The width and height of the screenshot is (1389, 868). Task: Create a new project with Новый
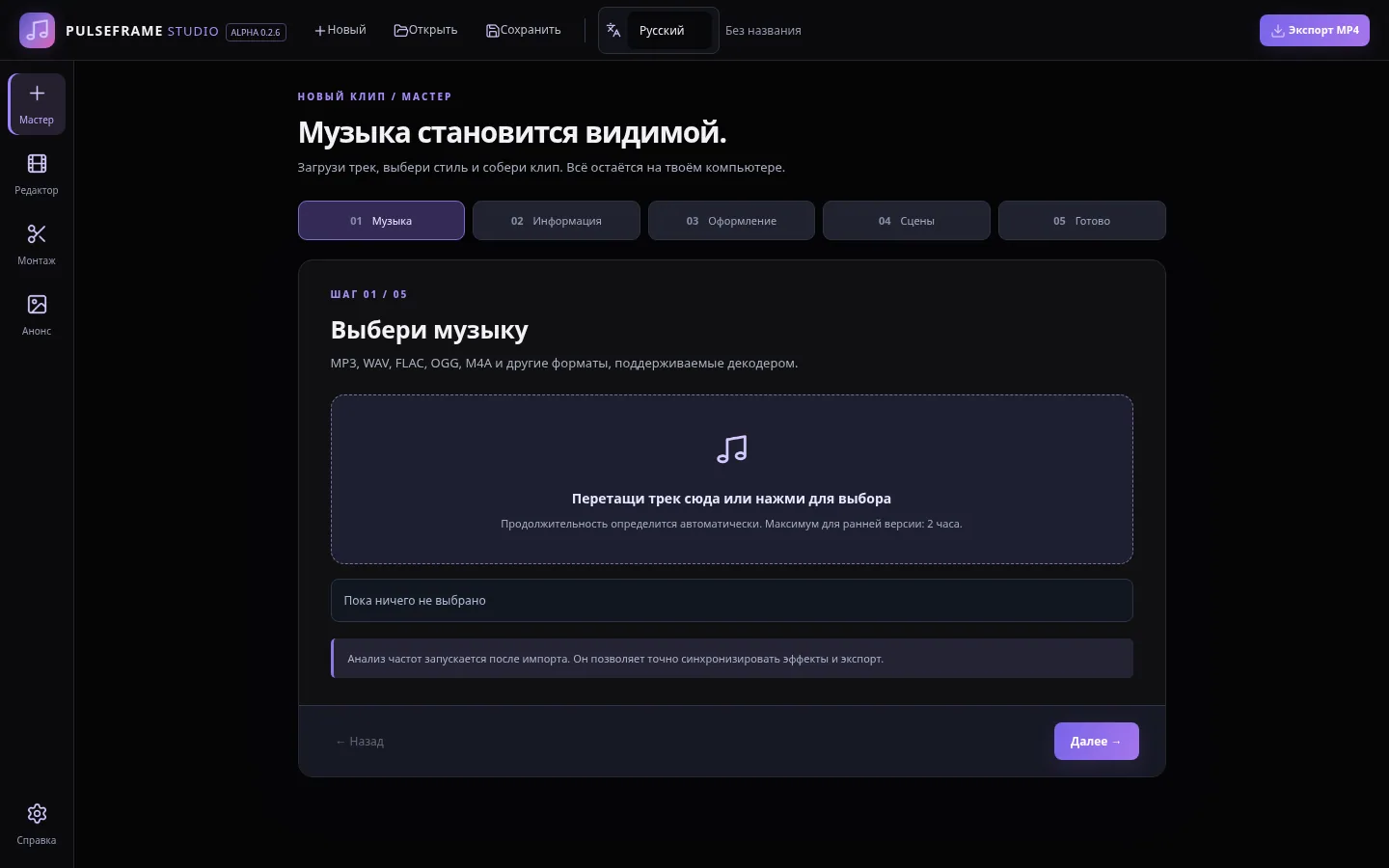340,30
